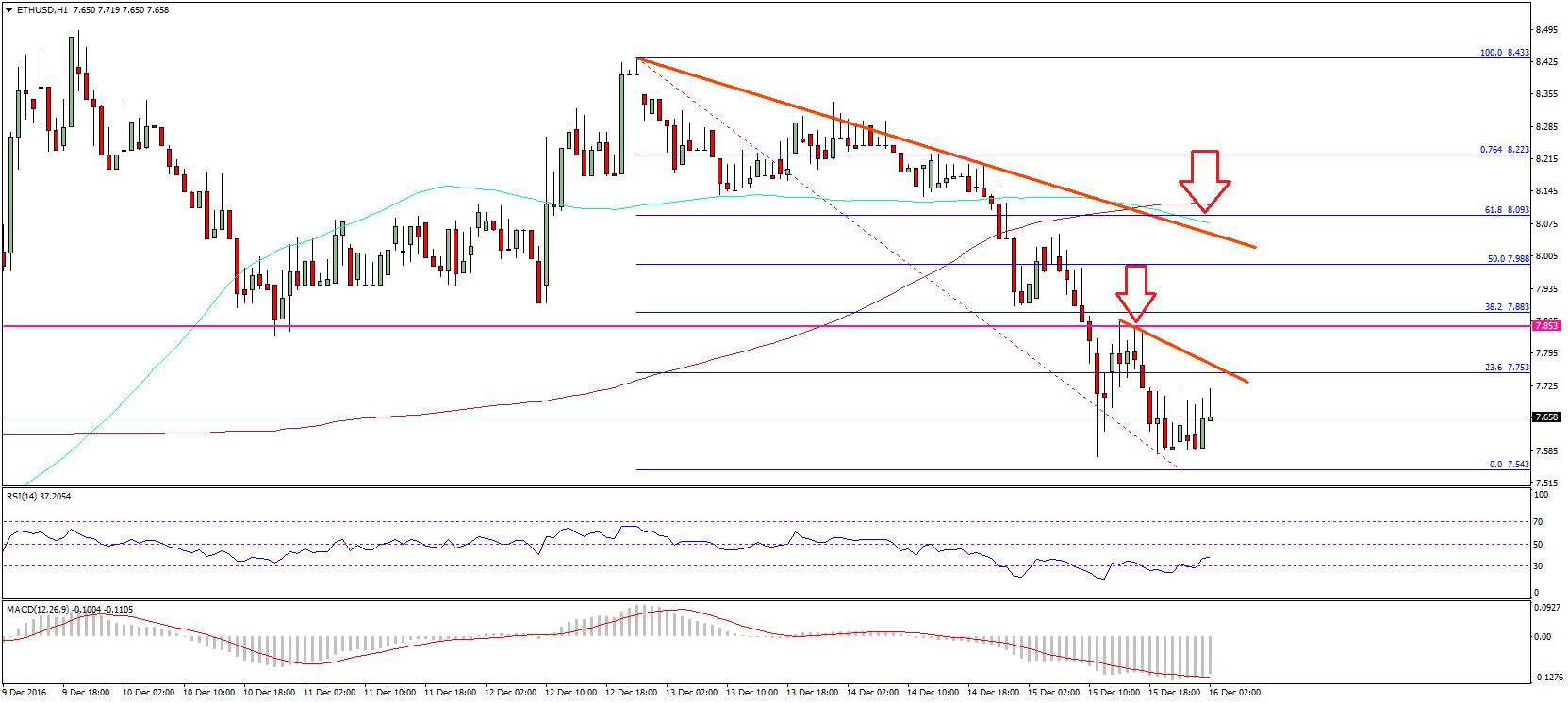Click the Fibonacci label 0.0 7.543

tap(1510, 465)
